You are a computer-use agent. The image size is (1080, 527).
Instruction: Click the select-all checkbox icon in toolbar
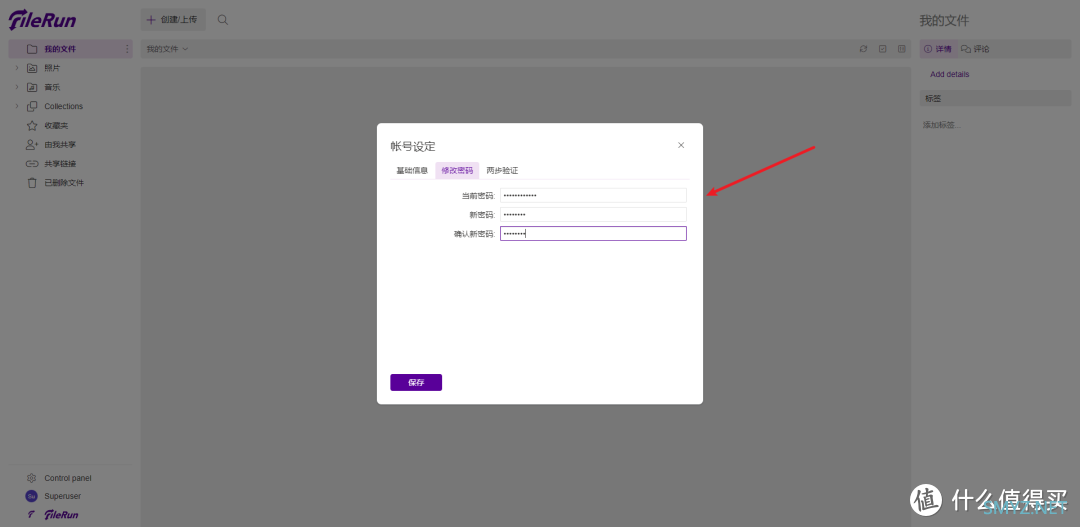pyautogui.click(x=882, y=49)
